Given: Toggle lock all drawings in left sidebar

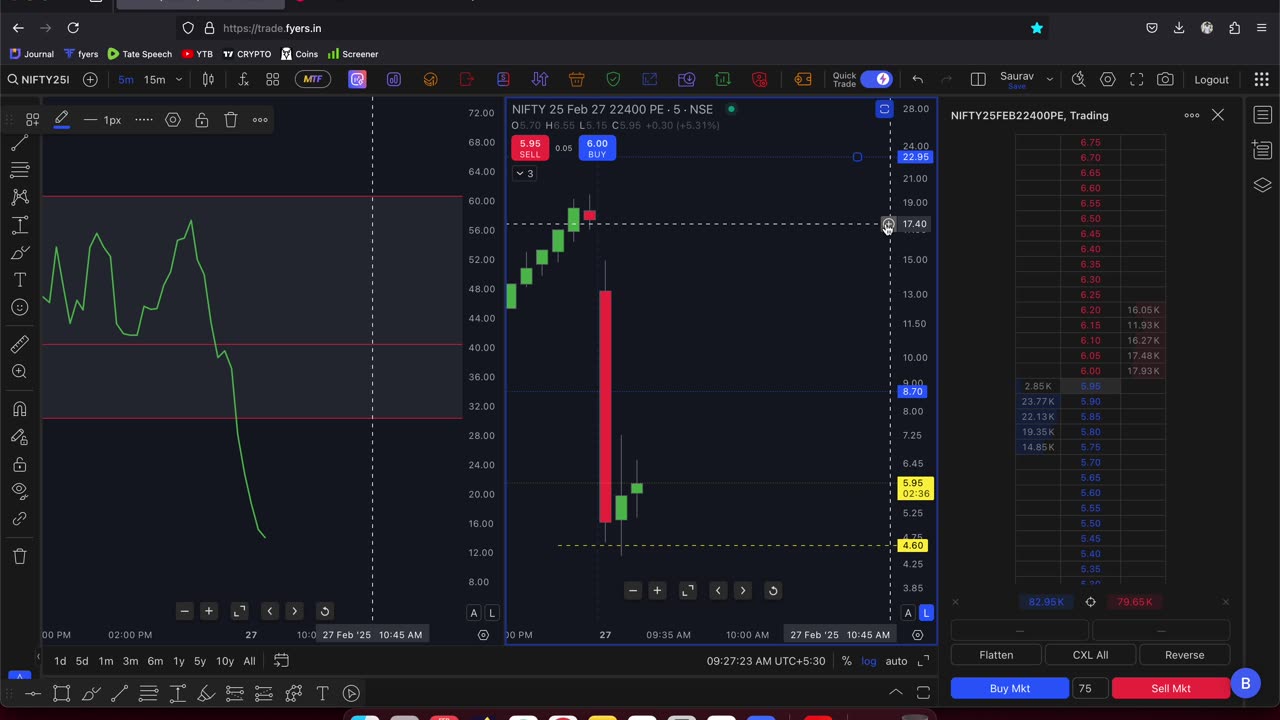Looking at the screenshot, I should click(19, 465).
